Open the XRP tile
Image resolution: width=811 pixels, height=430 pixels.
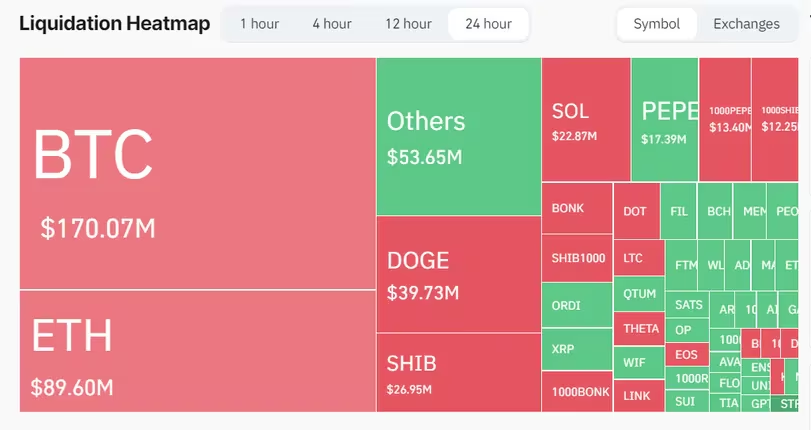[576, 349]
